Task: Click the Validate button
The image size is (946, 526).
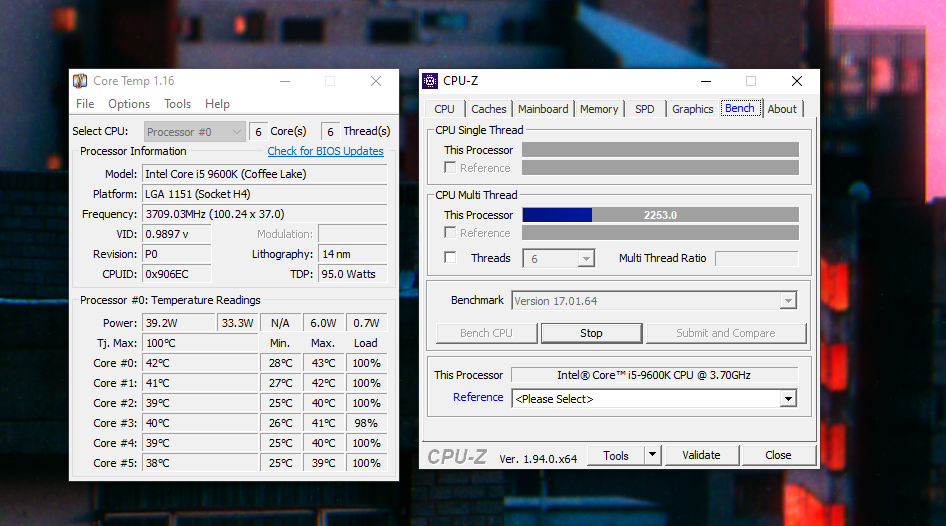Action: [x=702, y=455]
